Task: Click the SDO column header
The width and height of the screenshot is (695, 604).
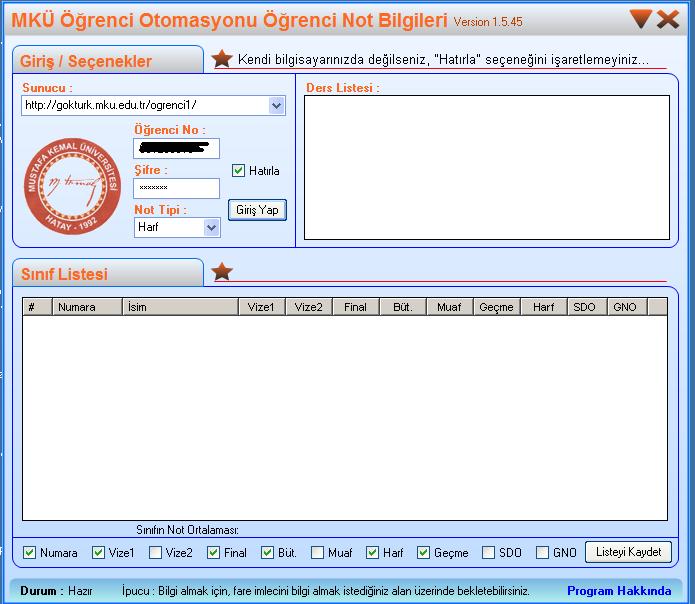Action: [587, 307]
